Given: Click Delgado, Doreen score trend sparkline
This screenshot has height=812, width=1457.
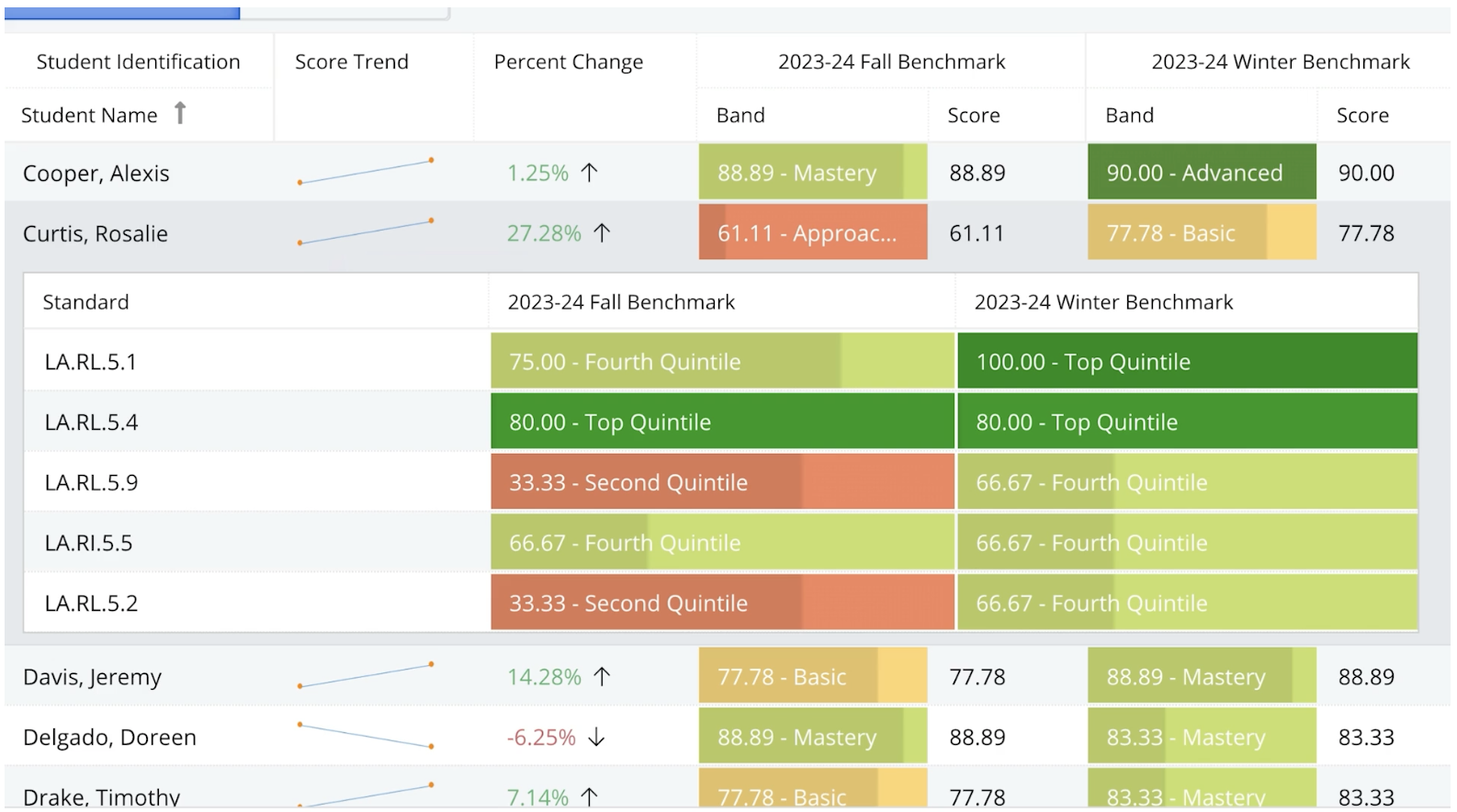Looking at the screenshot, I should click(x=365, y=736).
